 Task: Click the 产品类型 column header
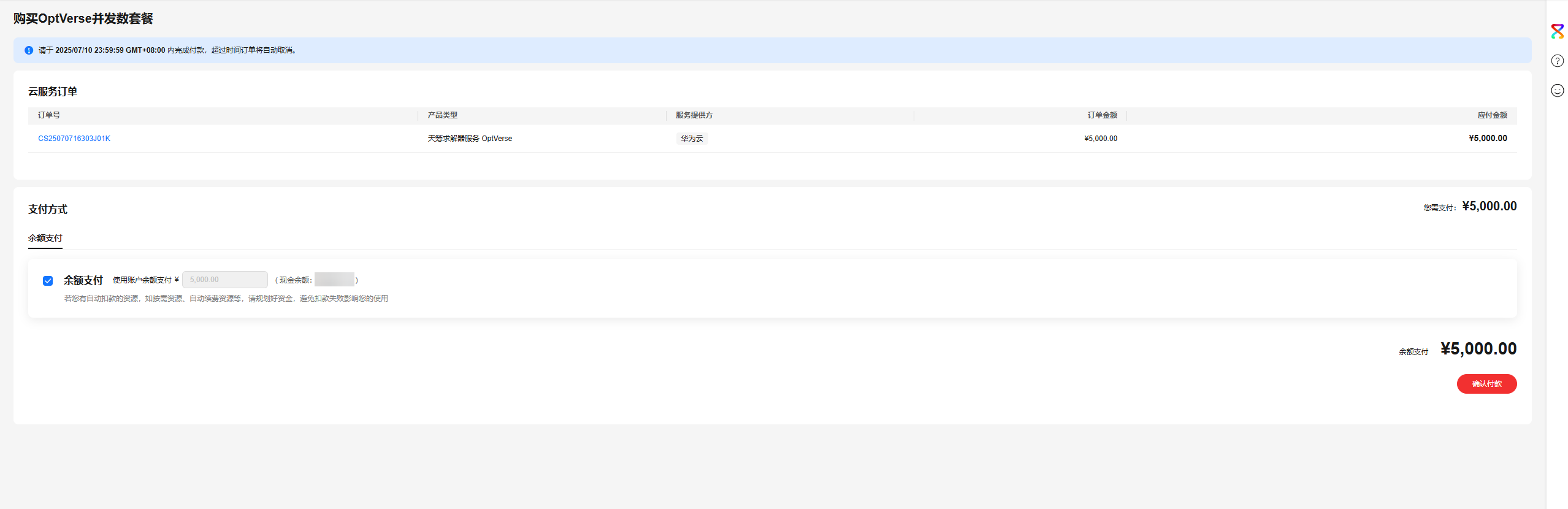443,115
